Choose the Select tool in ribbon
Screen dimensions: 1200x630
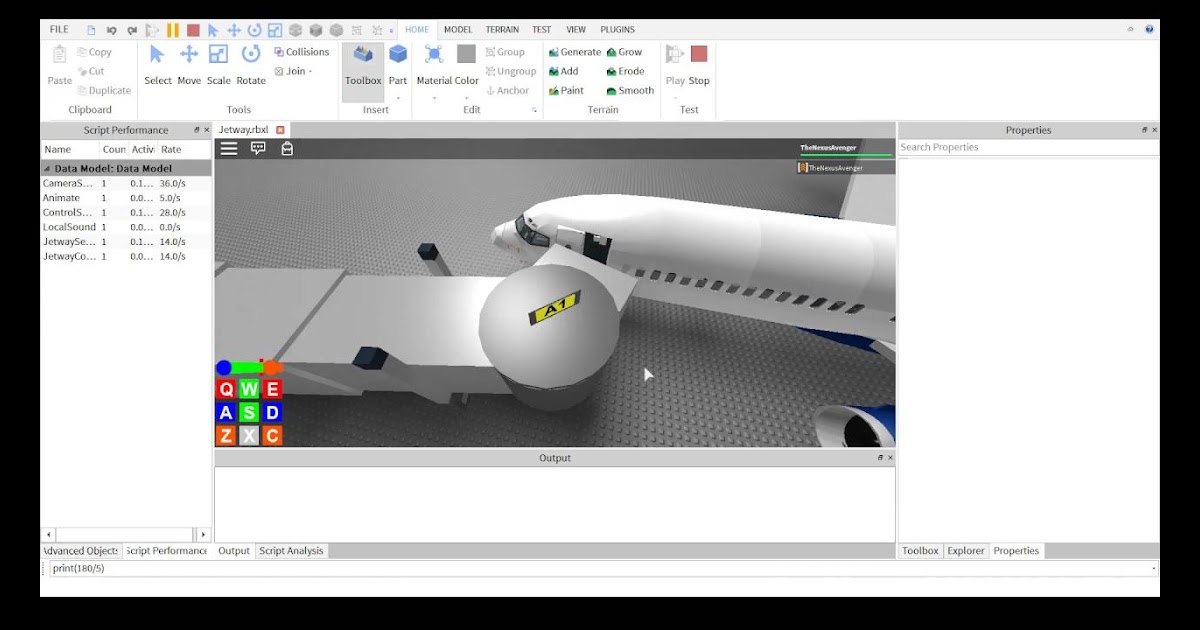(x=157, y=65)
